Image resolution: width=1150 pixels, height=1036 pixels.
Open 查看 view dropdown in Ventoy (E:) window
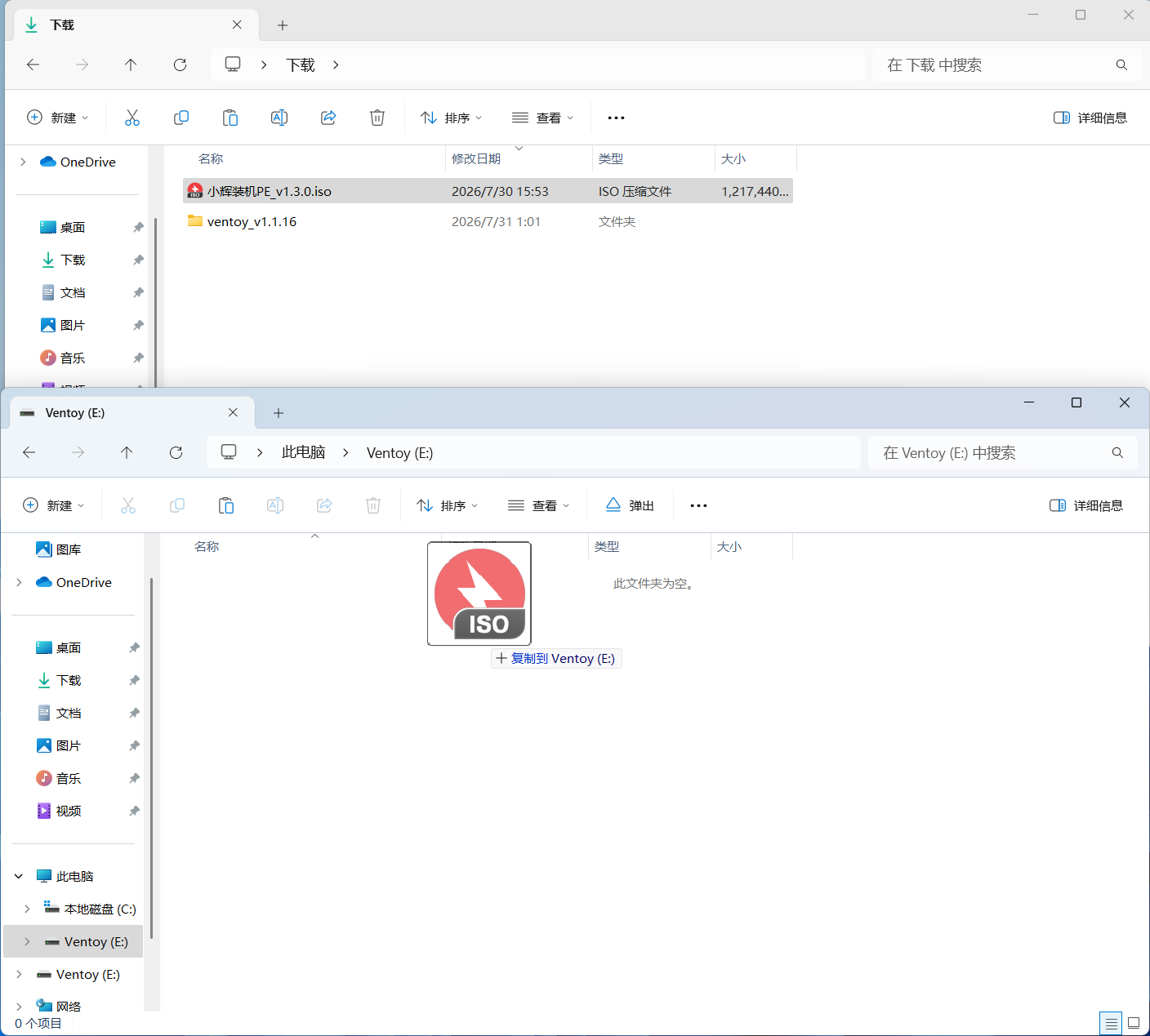[539, 505]
